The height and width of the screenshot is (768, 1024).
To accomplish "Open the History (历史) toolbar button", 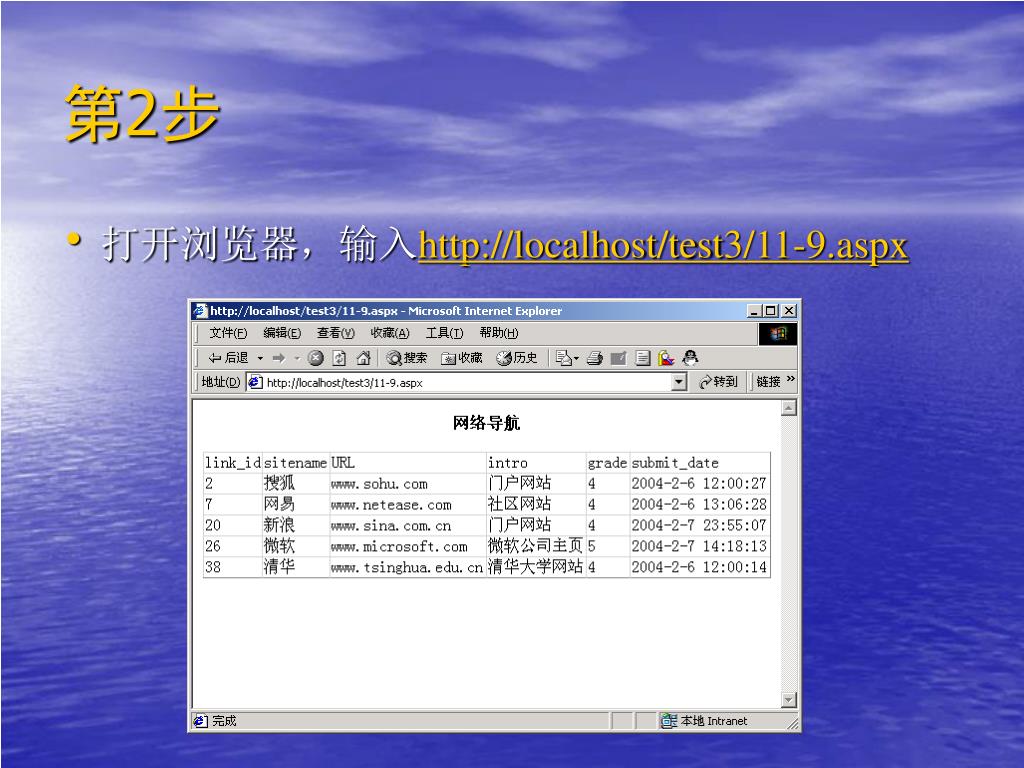I will [517, 358].
